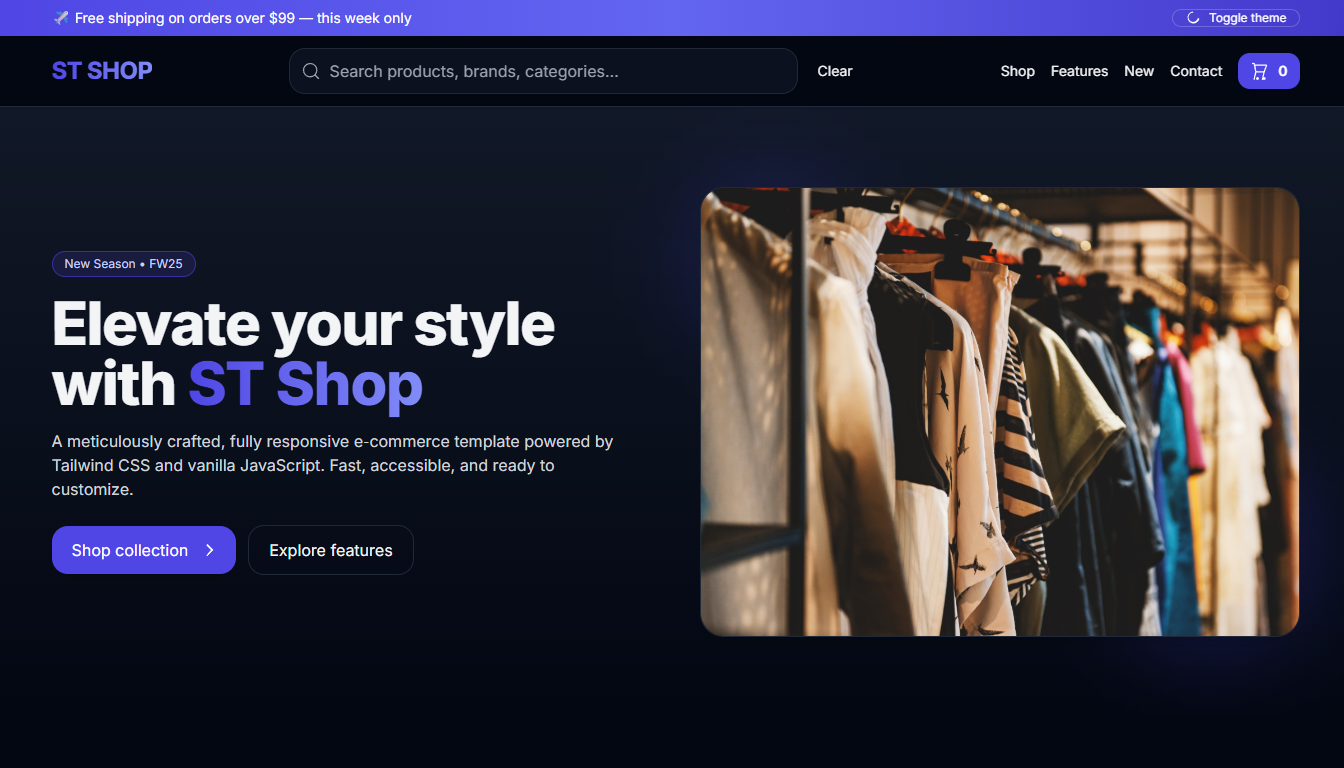Click the free shipping announcement text

[x=243, y=18]
